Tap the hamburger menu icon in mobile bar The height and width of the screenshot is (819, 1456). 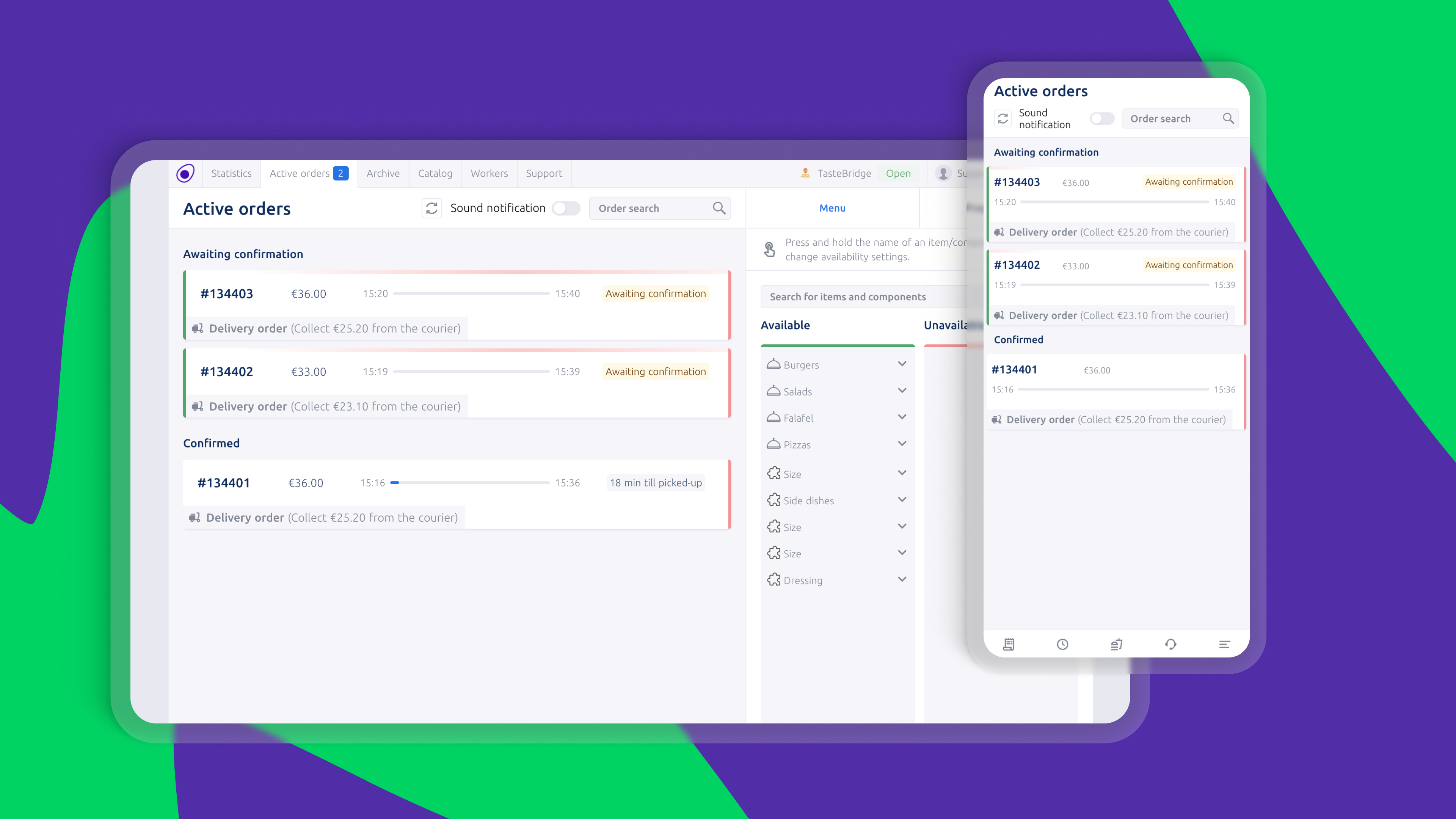pos(1224,644)
